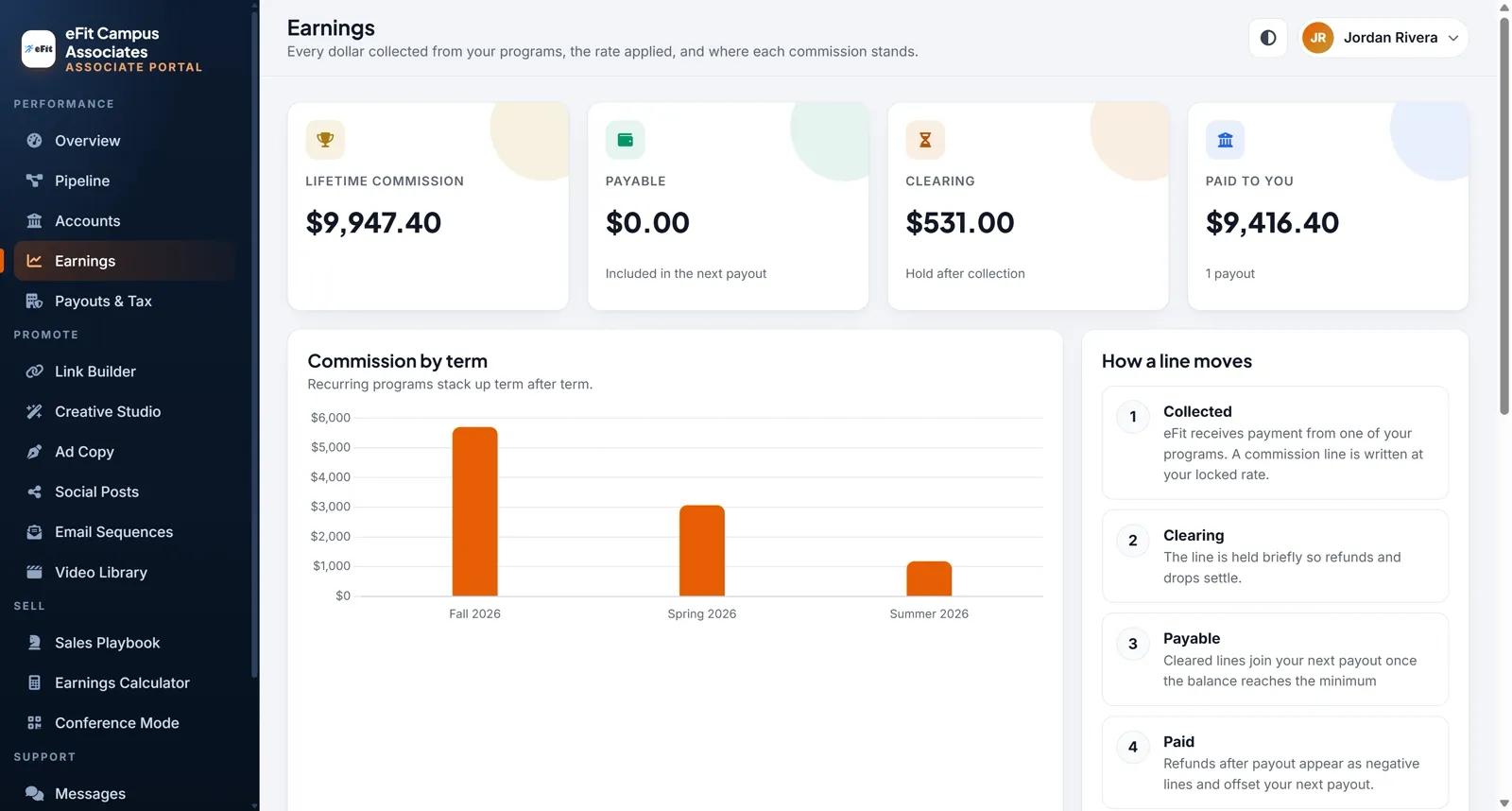Image resolution: width=1512 pixels, height=811 pixels.
Task: Click the Earnings chart icon in sidebar
Action: click(x=34, y=261)
